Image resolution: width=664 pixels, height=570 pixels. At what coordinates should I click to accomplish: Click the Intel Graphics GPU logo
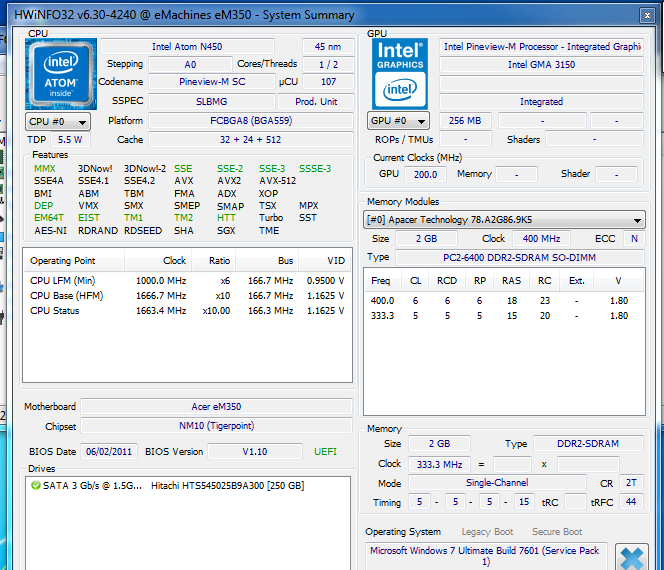pyautogui.click(x=400, y=74)
